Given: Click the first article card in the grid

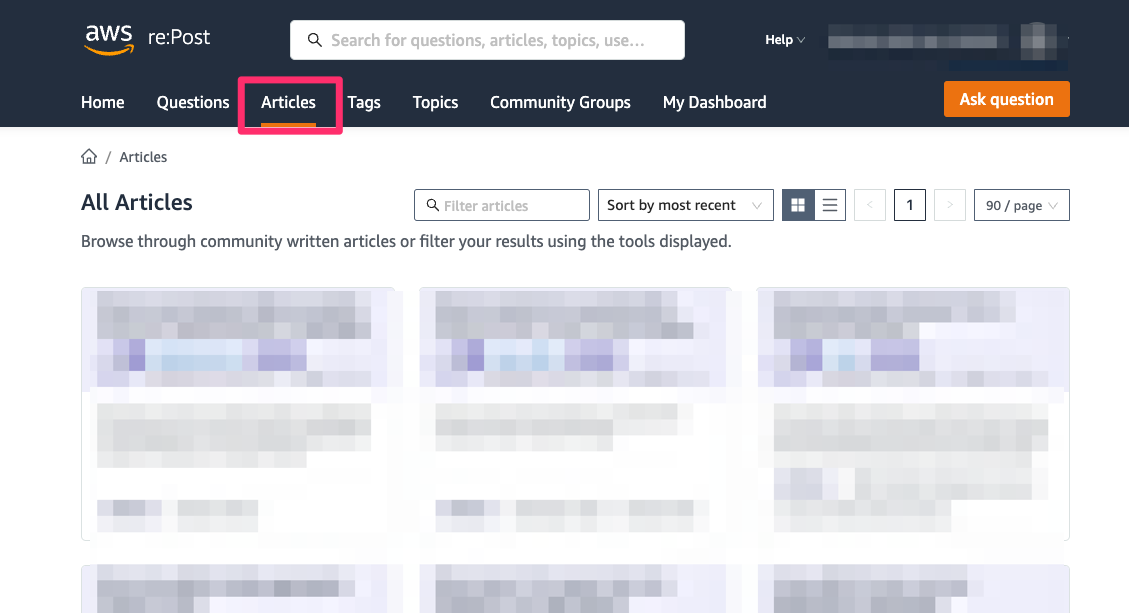Looking at the screenshot, I should [x=240, y=413].
